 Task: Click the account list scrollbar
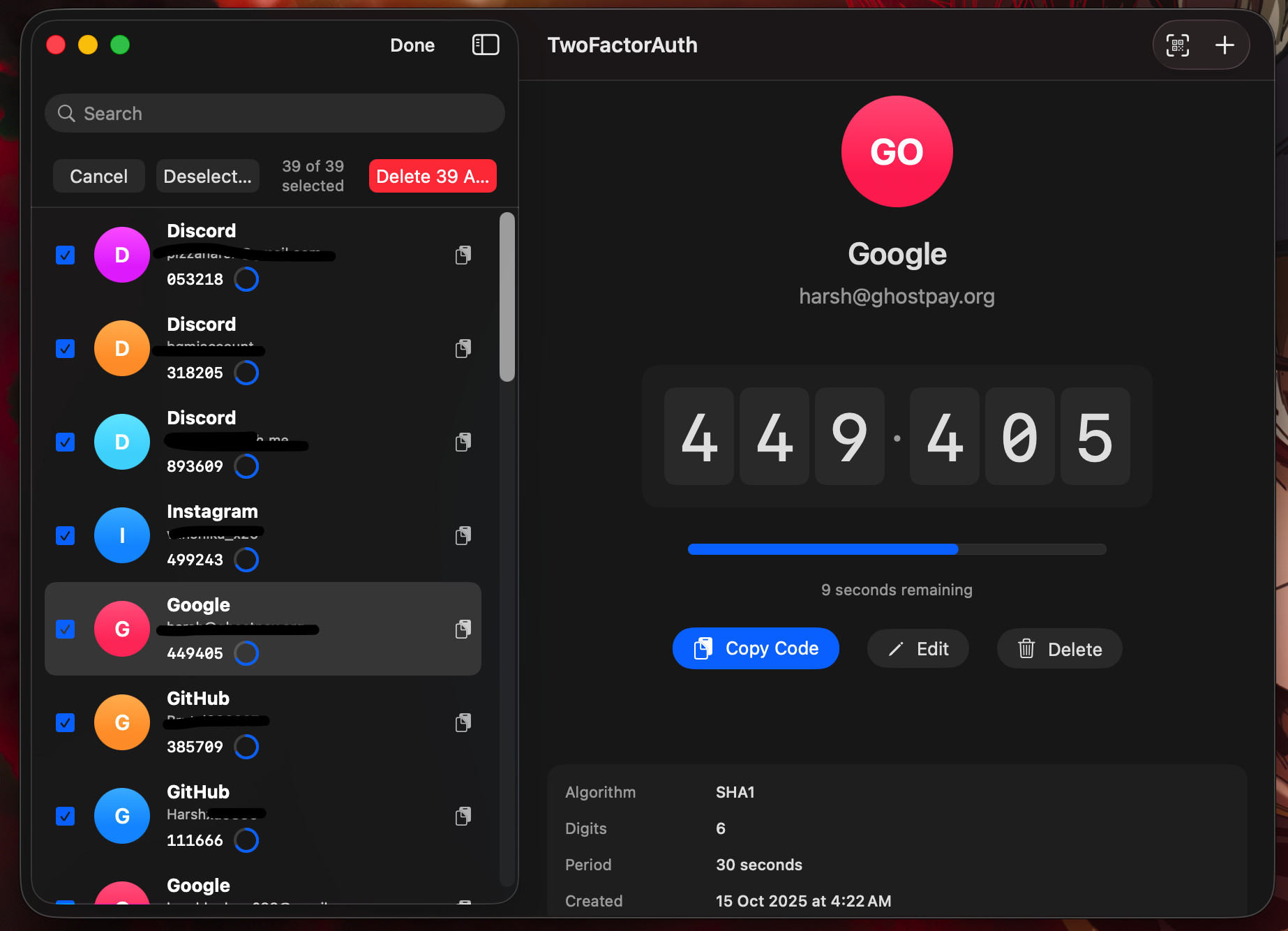pos(507,297)
